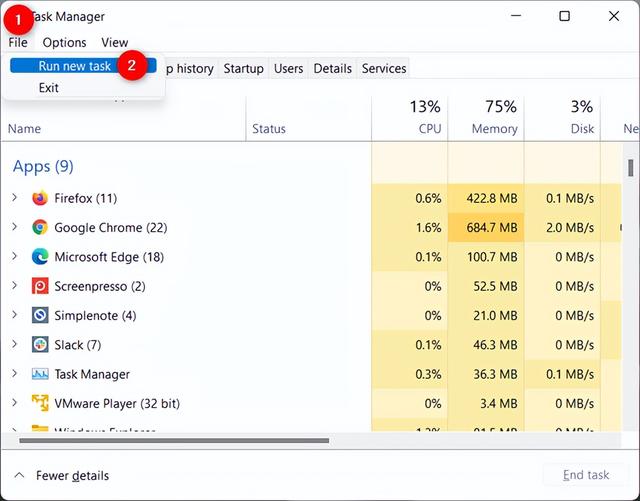Click the Slack icon
This screenshot has width=640, height=501.
point(40,345)
